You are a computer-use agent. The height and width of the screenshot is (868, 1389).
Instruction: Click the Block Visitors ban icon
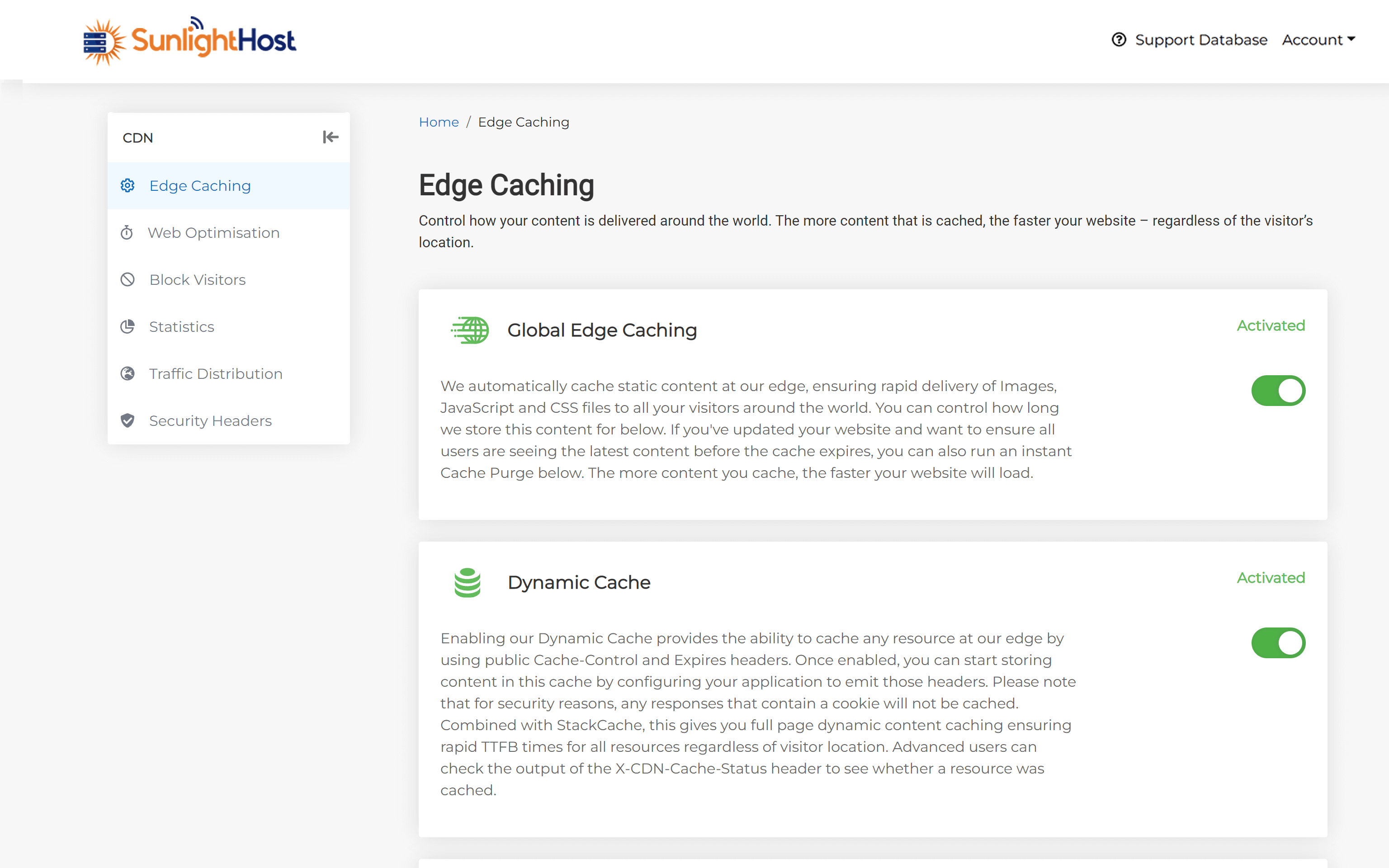click(128, 279)
